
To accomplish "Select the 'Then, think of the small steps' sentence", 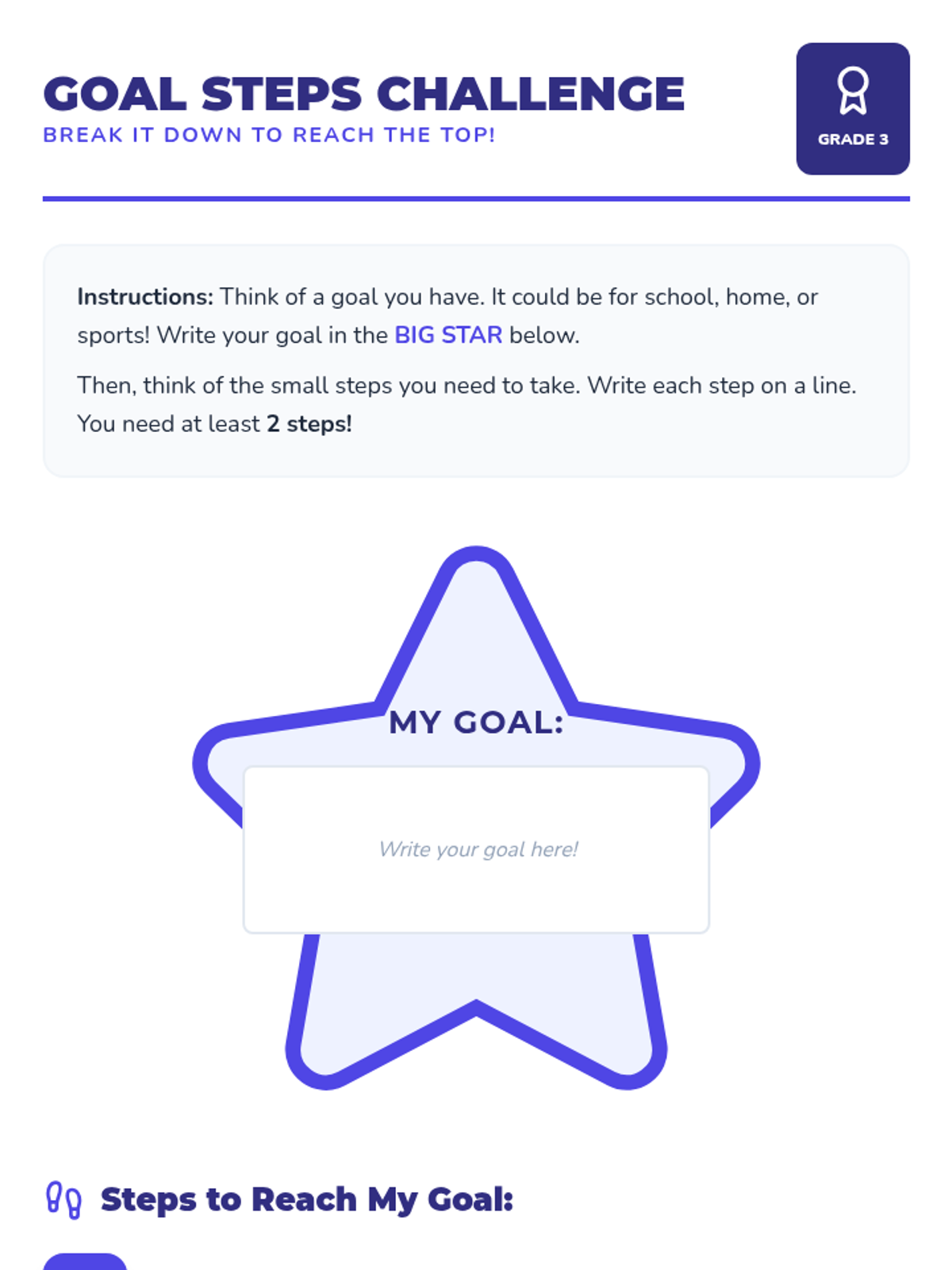I will (x=466, y=405).
